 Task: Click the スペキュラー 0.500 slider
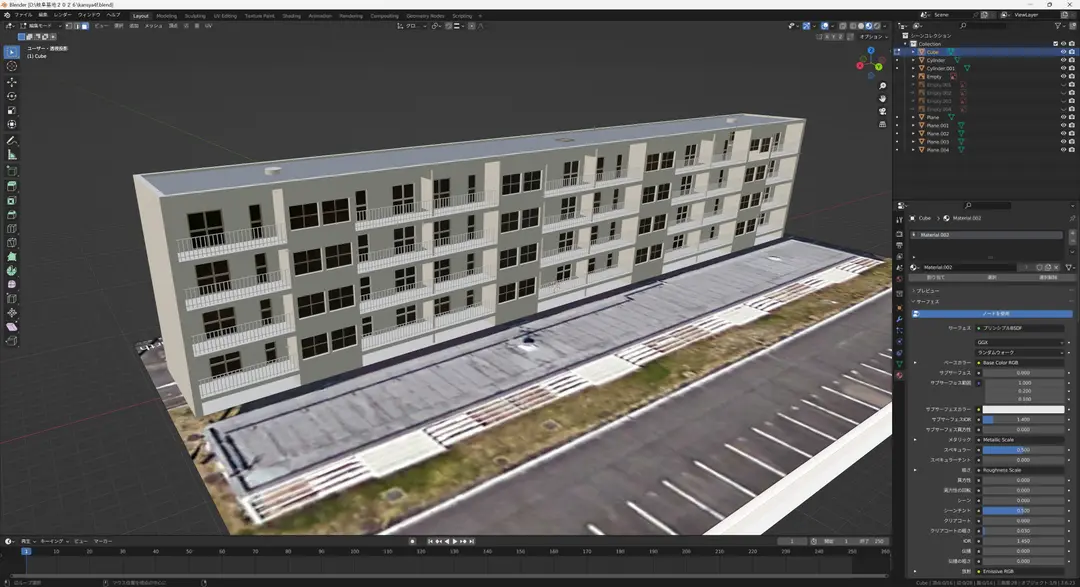coord(1024,450)
